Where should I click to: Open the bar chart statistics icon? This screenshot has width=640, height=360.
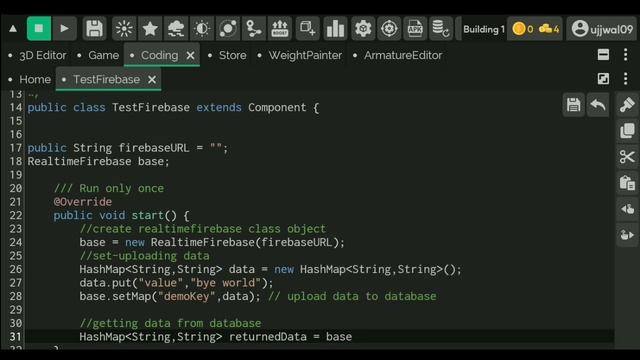(x=335, y=29)
